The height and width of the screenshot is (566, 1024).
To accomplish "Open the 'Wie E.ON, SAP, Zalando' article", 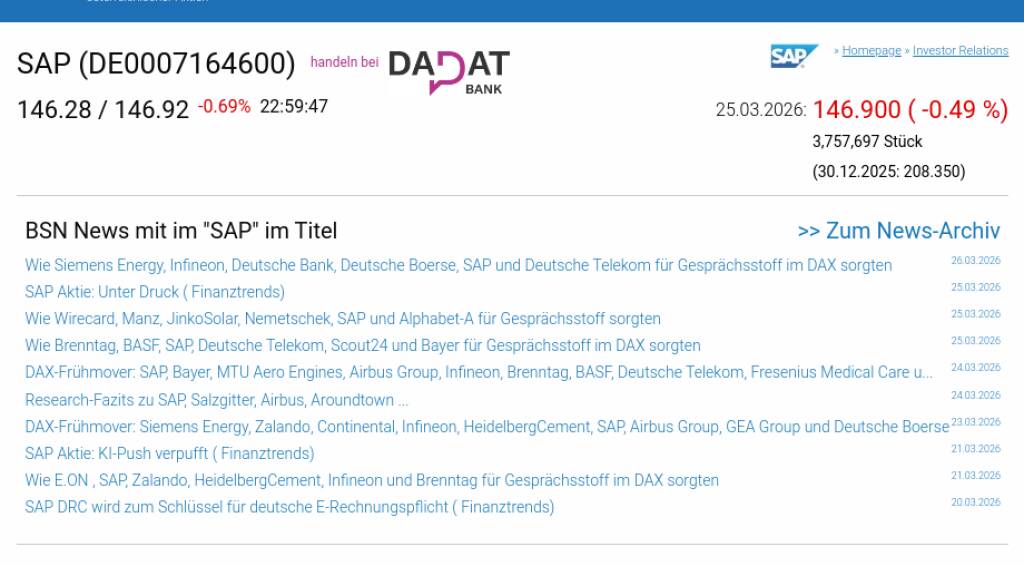I will pyautogui.click(x=371, y=480).
